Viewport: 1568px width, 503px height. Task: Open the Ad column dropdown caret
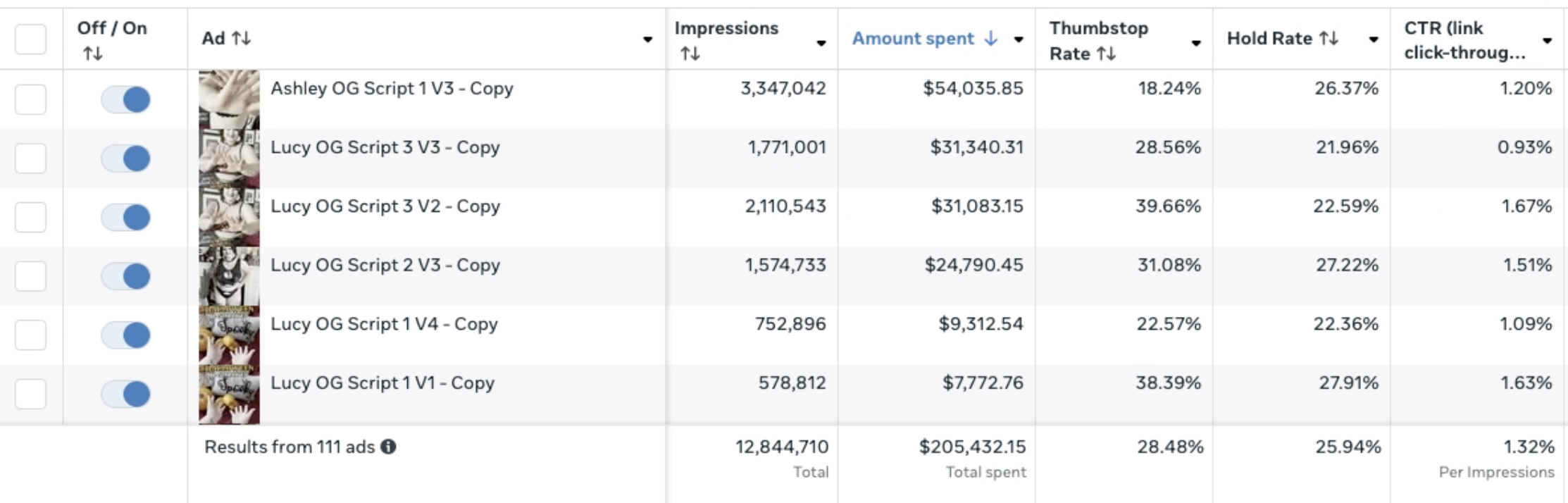(647, 39)
